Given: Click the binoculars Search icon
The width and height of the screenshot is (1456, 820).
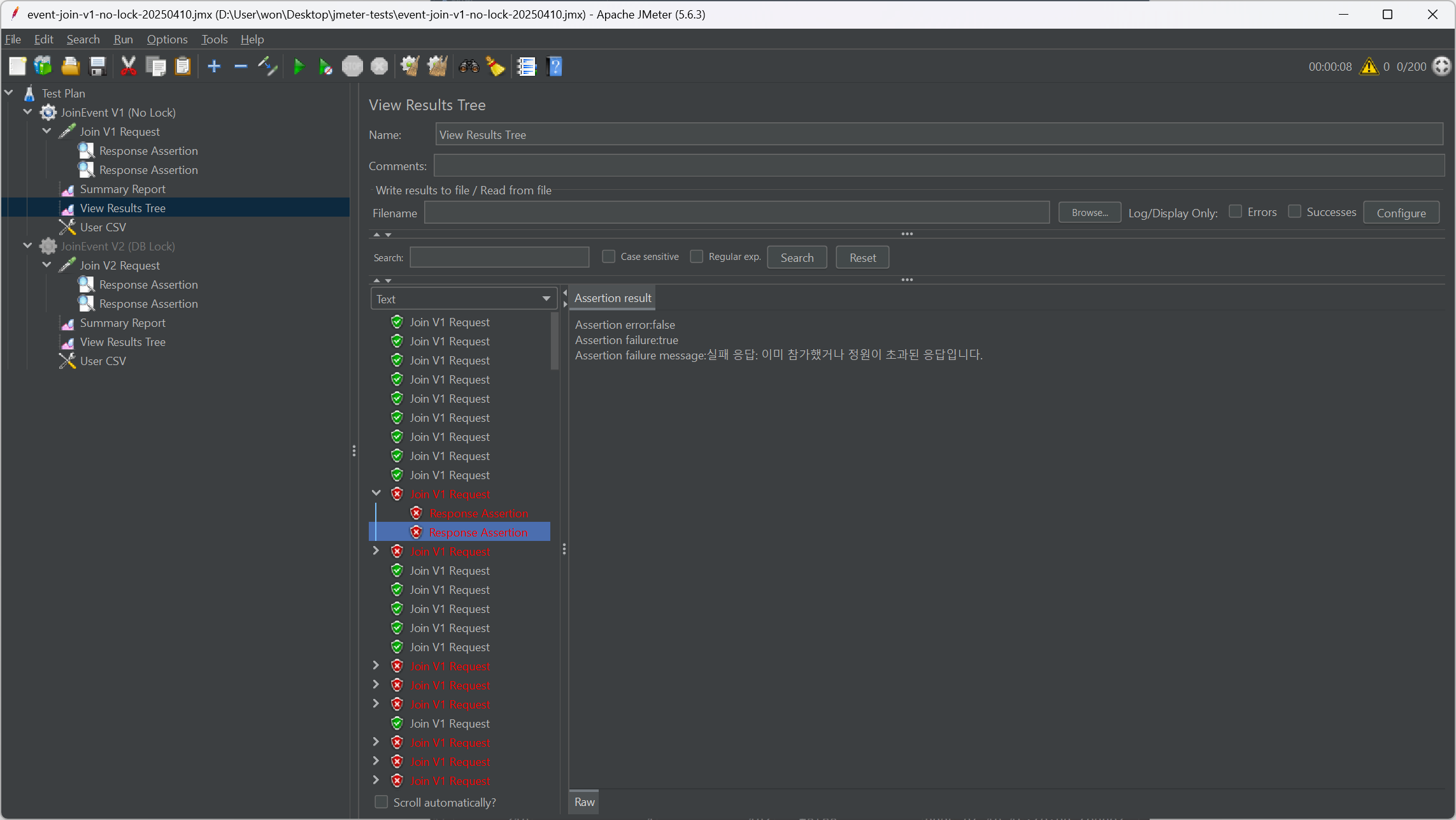Looking at the screenshot, I should [469, 66].
